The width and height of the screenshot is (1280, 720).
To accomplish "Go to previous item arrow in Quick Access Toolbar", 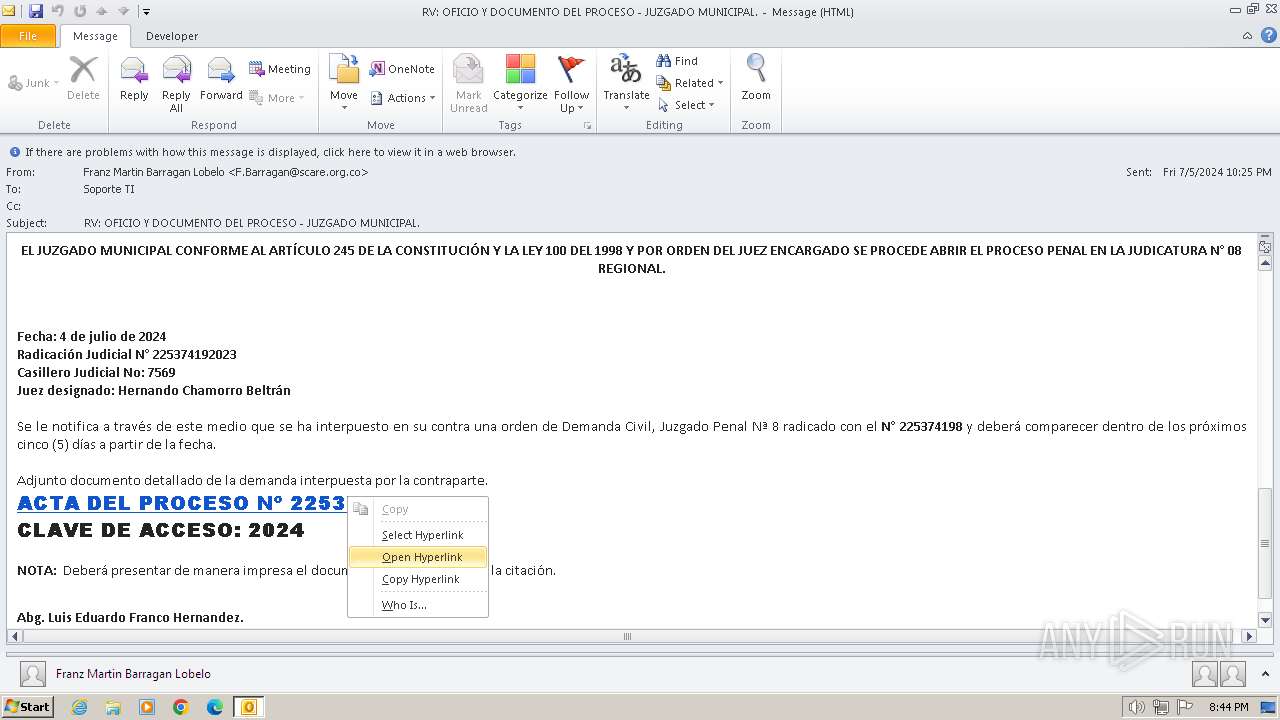I will point(101,12).
